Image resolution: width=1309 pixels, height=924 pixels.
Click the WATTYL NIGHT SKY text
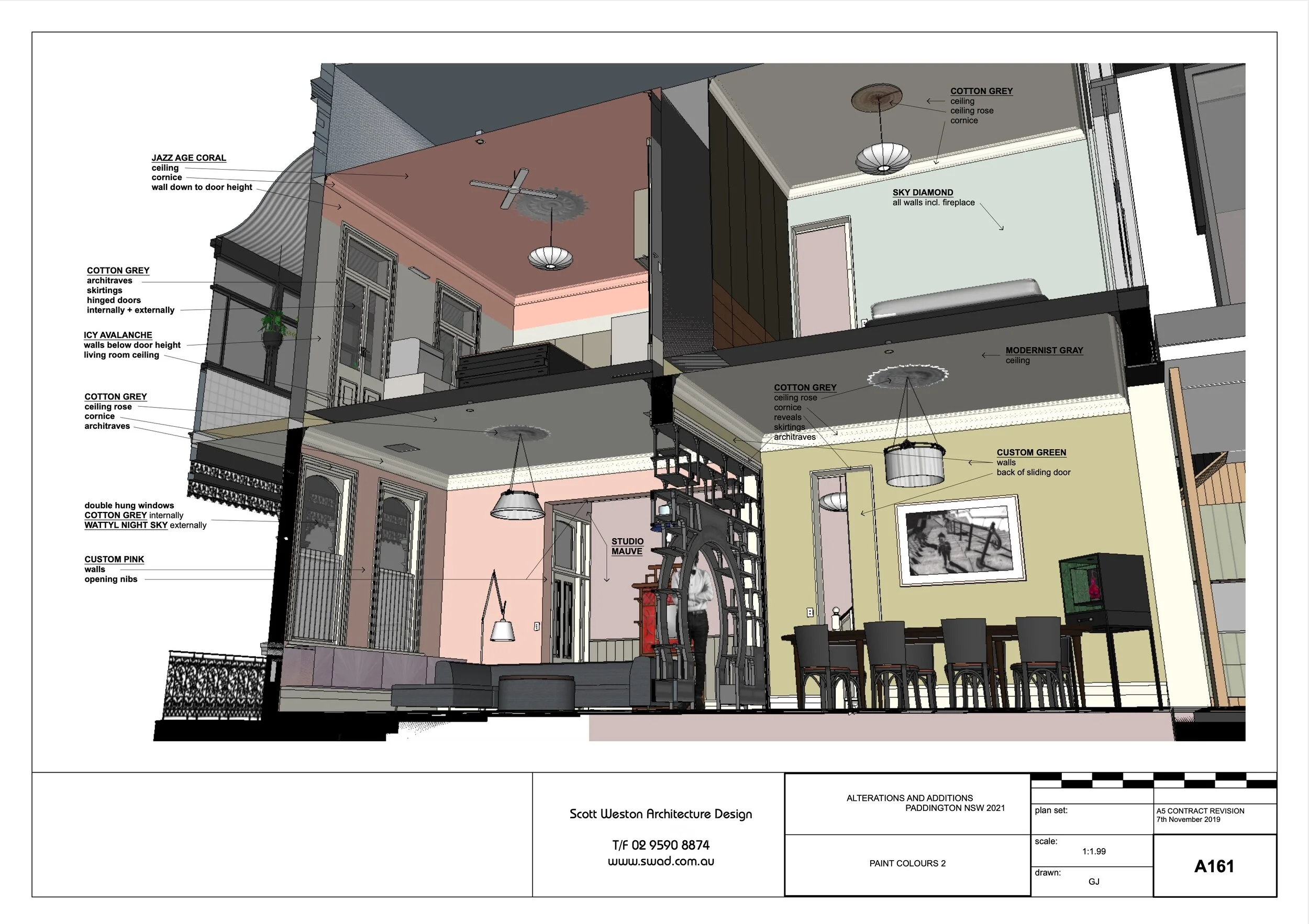tap(126, 525)
